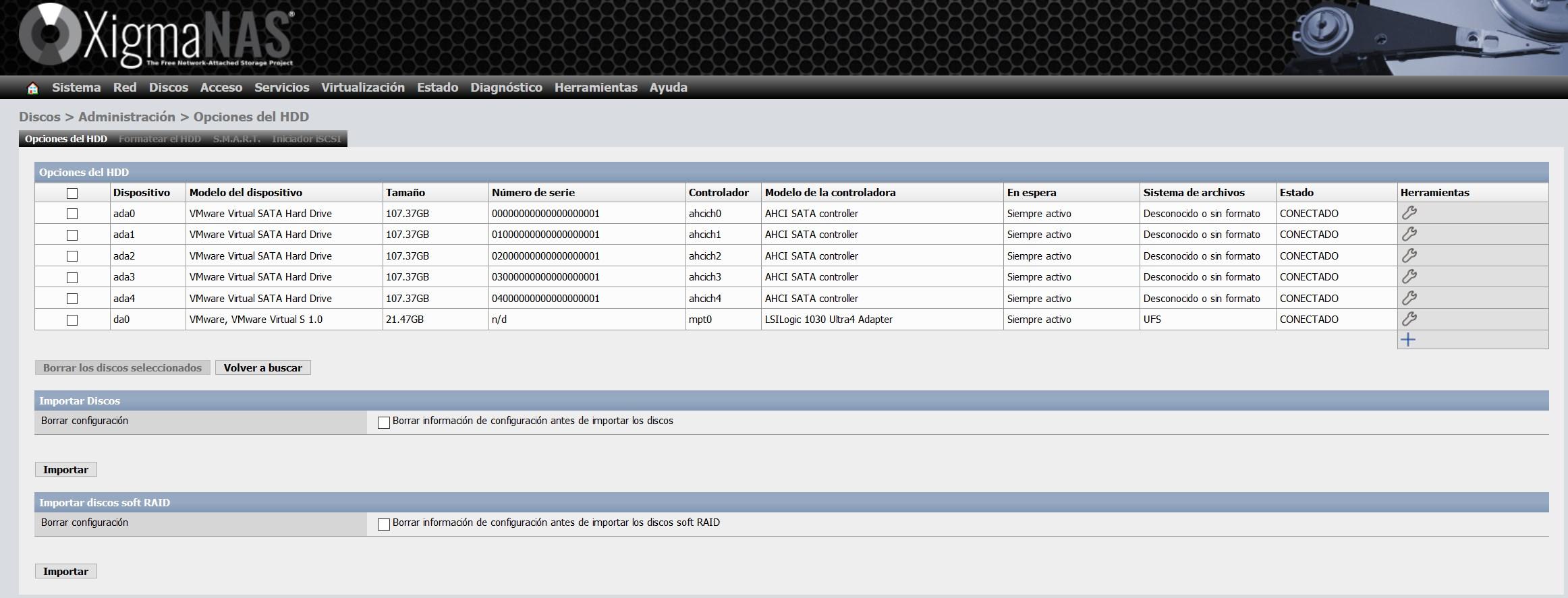Switch to the Formatear el HDD tab

click(x=160, y=139)
